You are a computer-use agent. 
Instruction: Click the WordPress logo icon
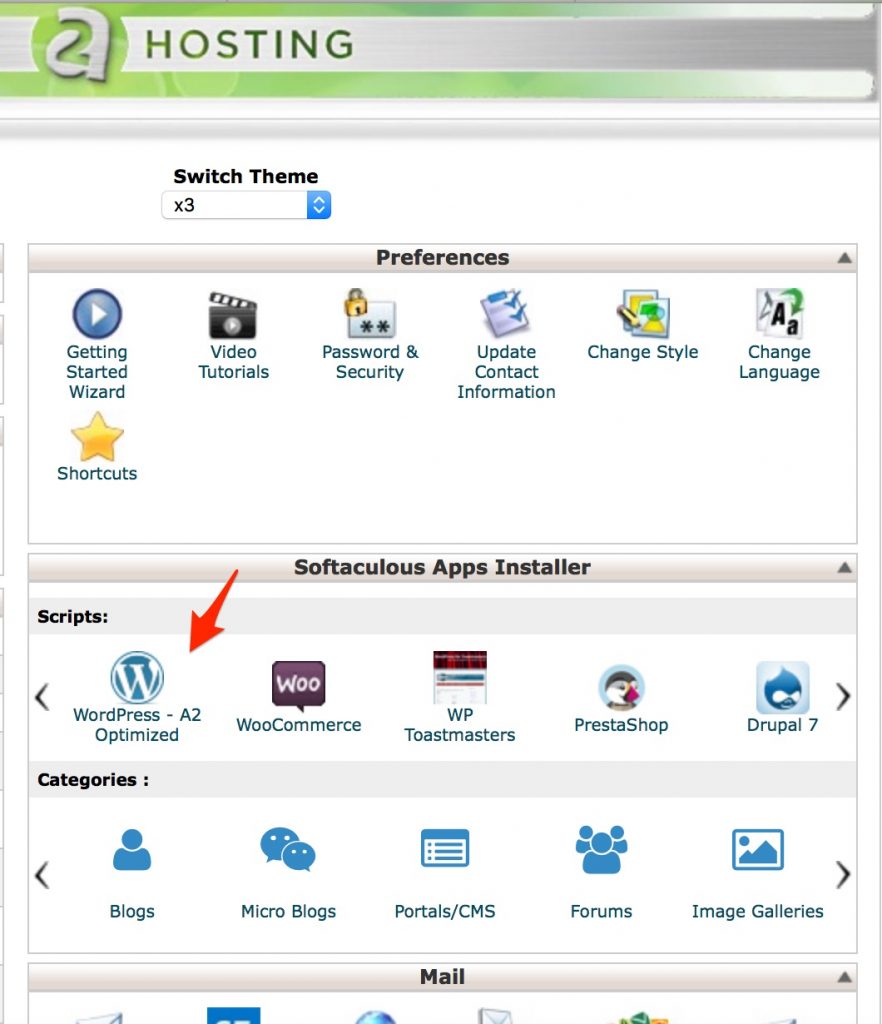point(136,677)
